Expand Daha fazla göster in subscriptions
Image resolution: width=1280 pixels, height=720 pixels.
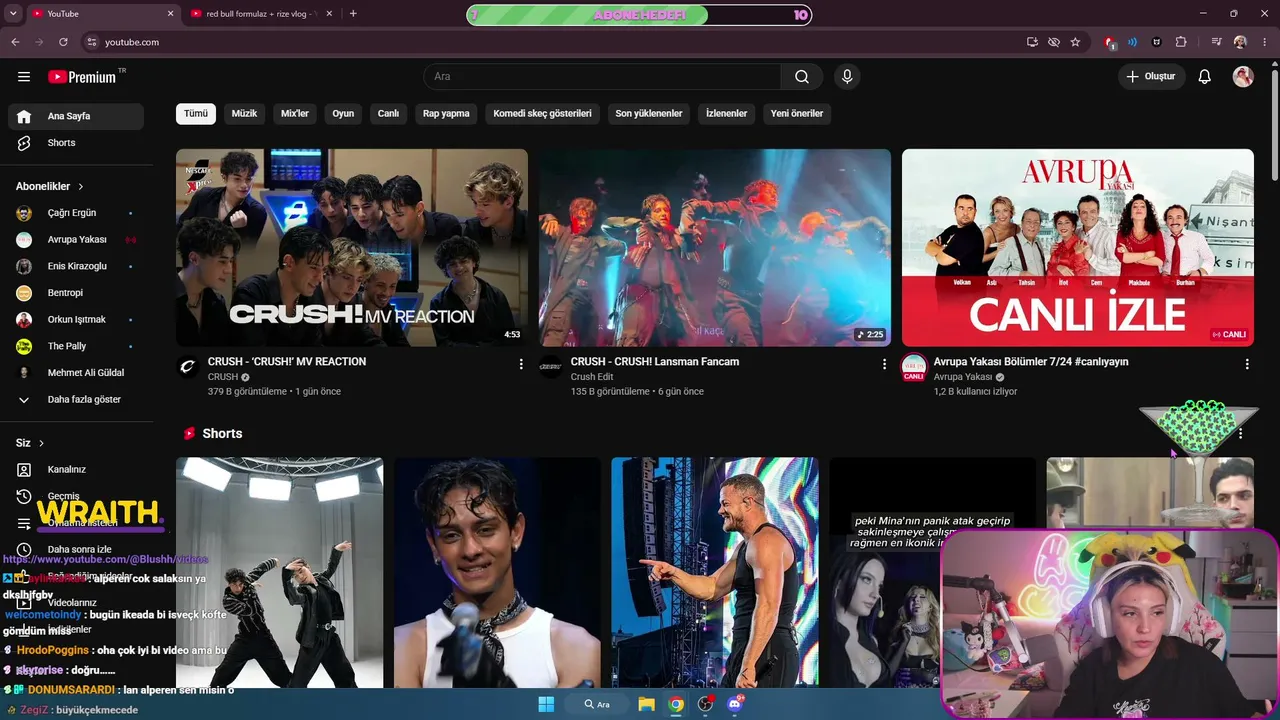76,400
